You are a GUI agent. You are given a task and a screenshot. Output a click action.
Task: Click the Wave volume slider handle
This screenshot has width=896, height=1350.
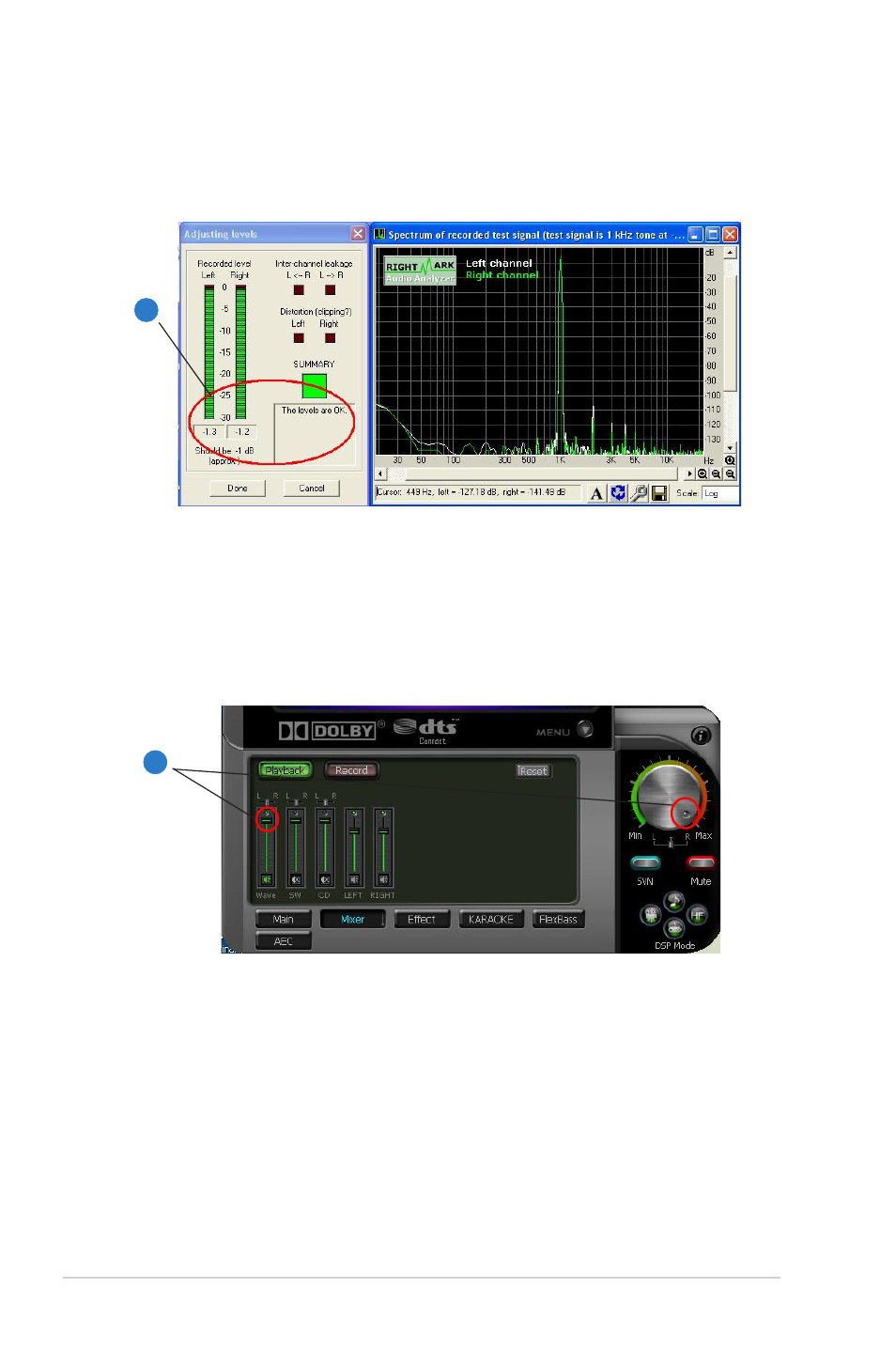tap(267, 820)
